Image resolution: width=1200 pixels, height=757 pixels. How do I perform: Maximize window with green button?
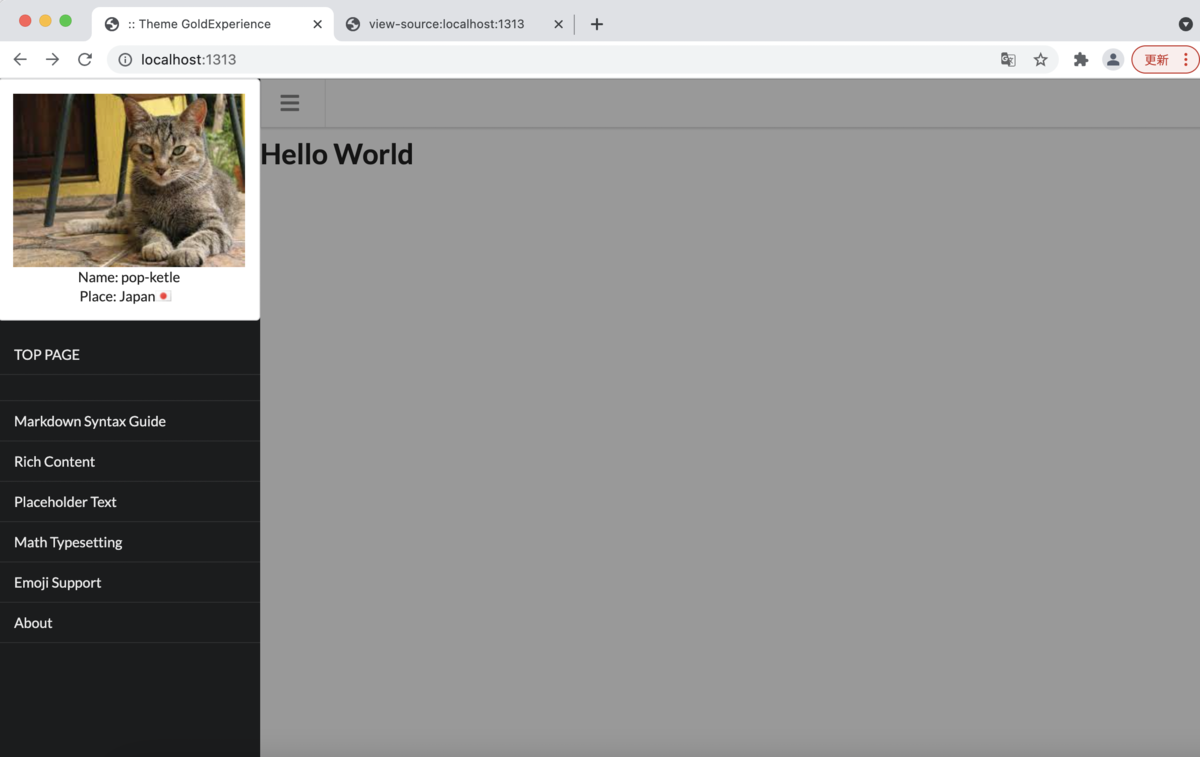pyautogui.click(x=65, y=21)
